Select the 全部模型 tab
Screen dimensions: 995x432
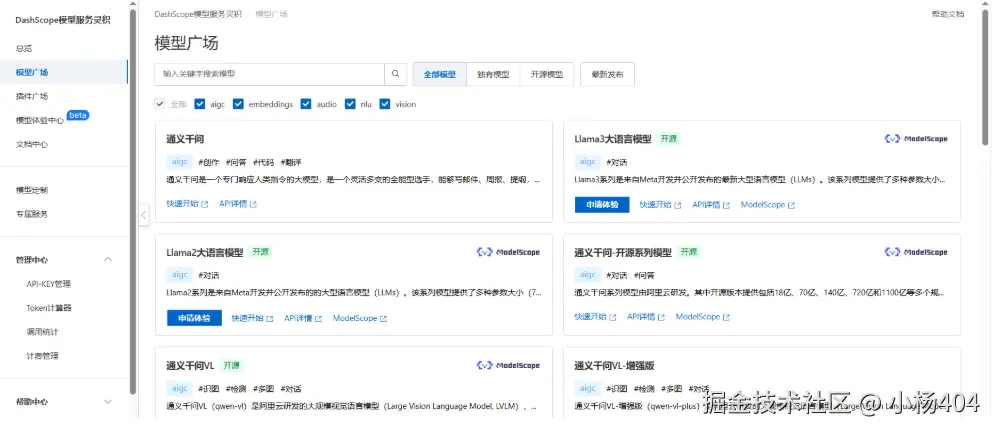click(x=440, y=74)
